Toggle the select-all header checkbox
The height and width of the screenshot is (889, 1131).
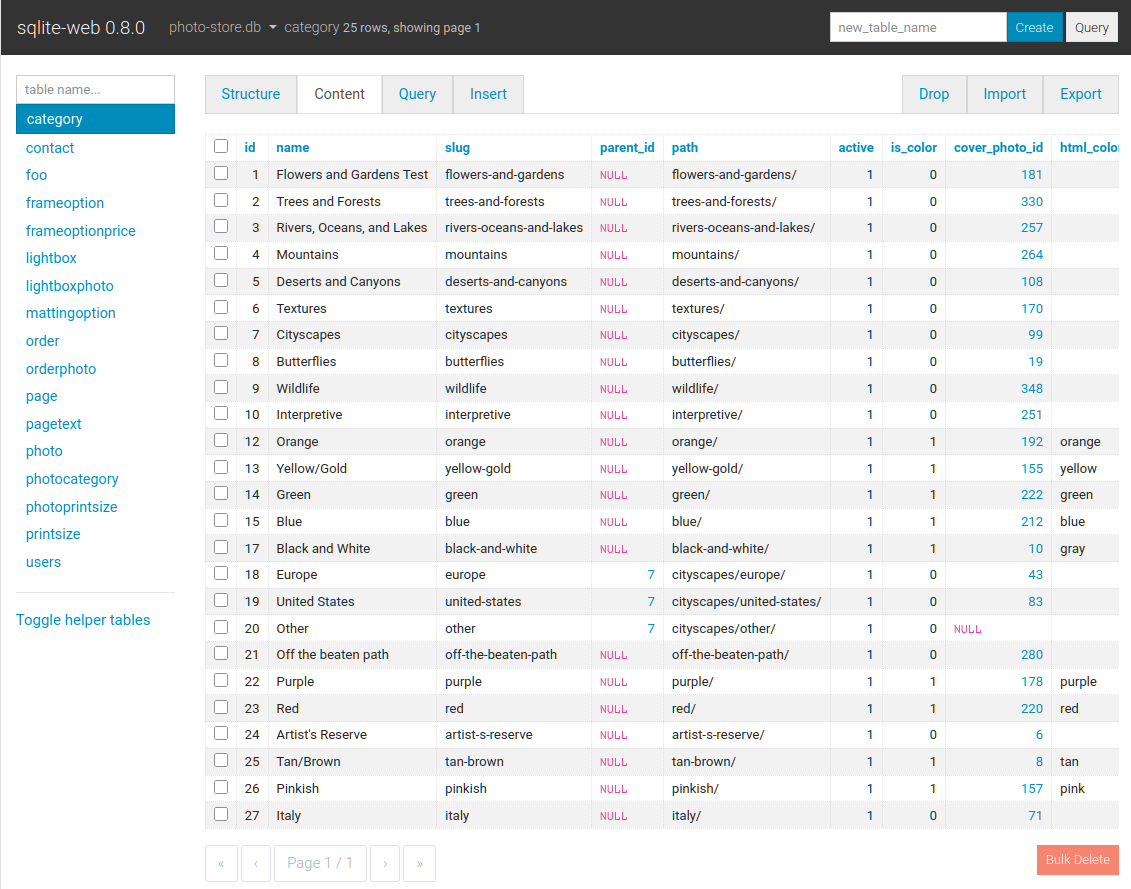221,146
